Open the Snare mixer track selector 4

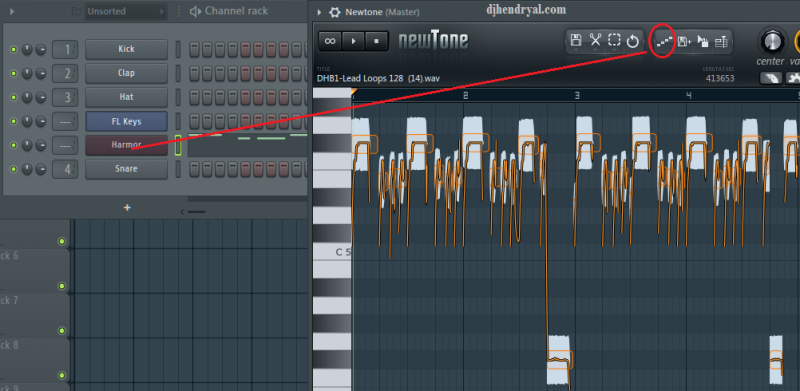coord(65,169)
